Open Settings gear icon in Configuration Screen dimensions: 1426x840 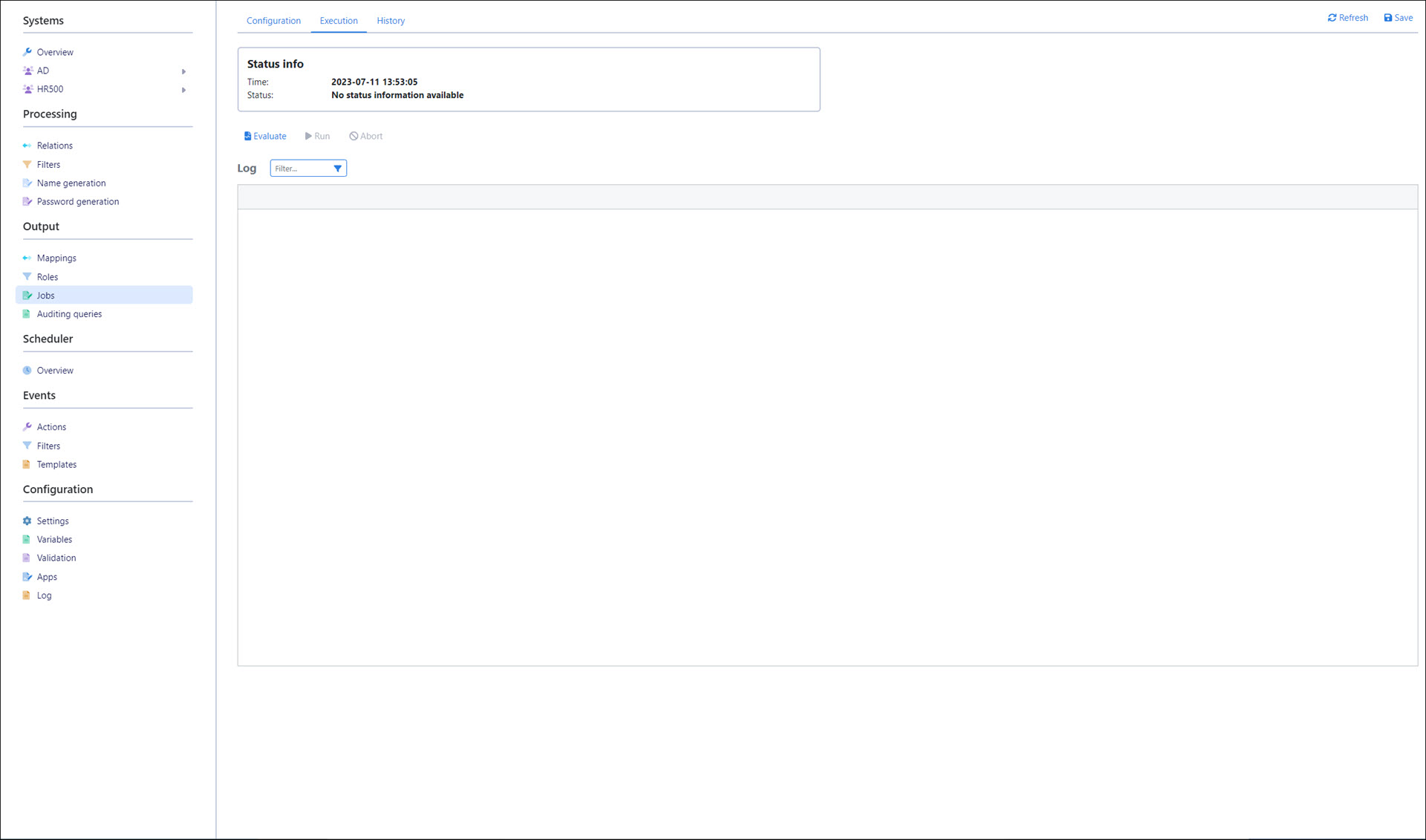27,521
